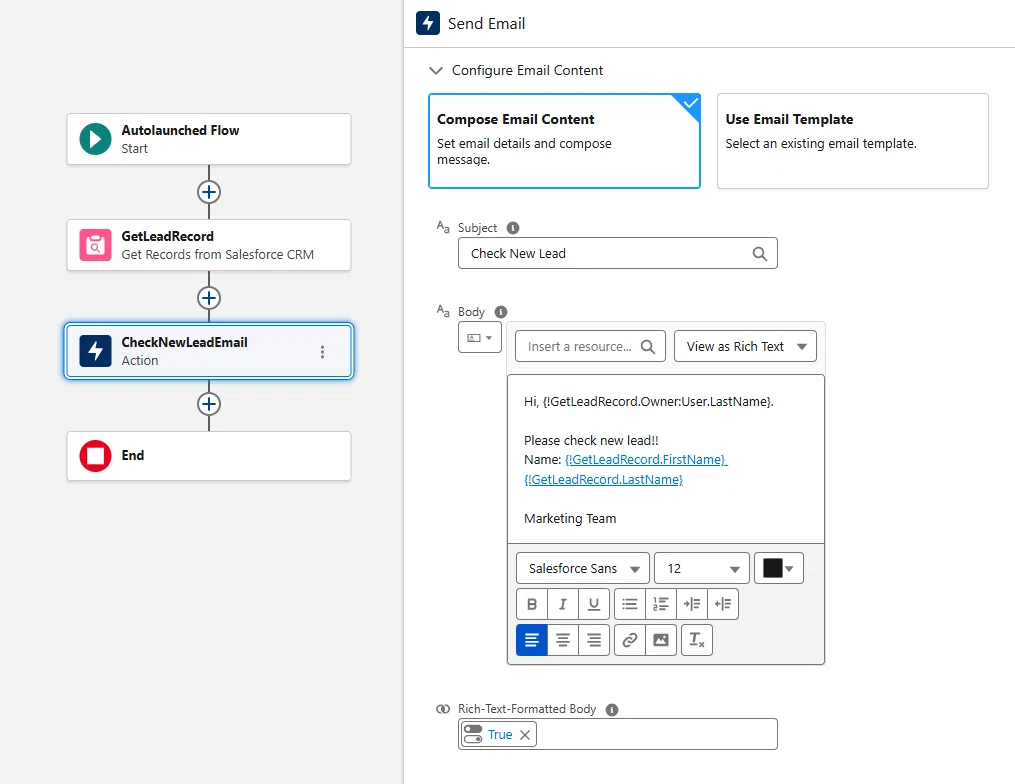Show Rich-Text-Formatted Body info tooltip
Viewport: 1015px width, 784px height.
(612, 710)
